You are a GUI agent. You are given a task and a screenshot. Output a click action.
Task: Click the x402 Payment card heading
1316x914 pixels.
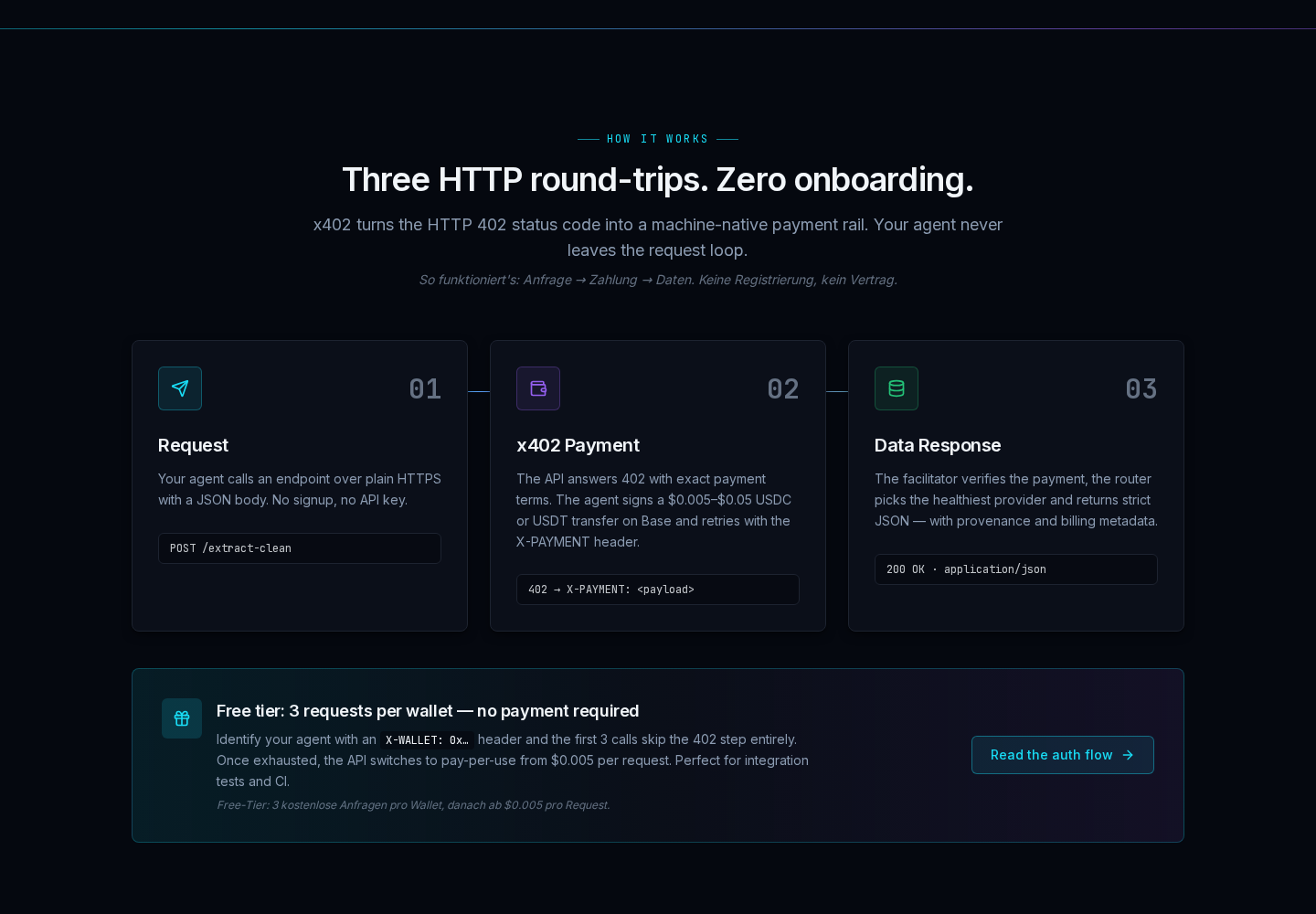point(578,445)
